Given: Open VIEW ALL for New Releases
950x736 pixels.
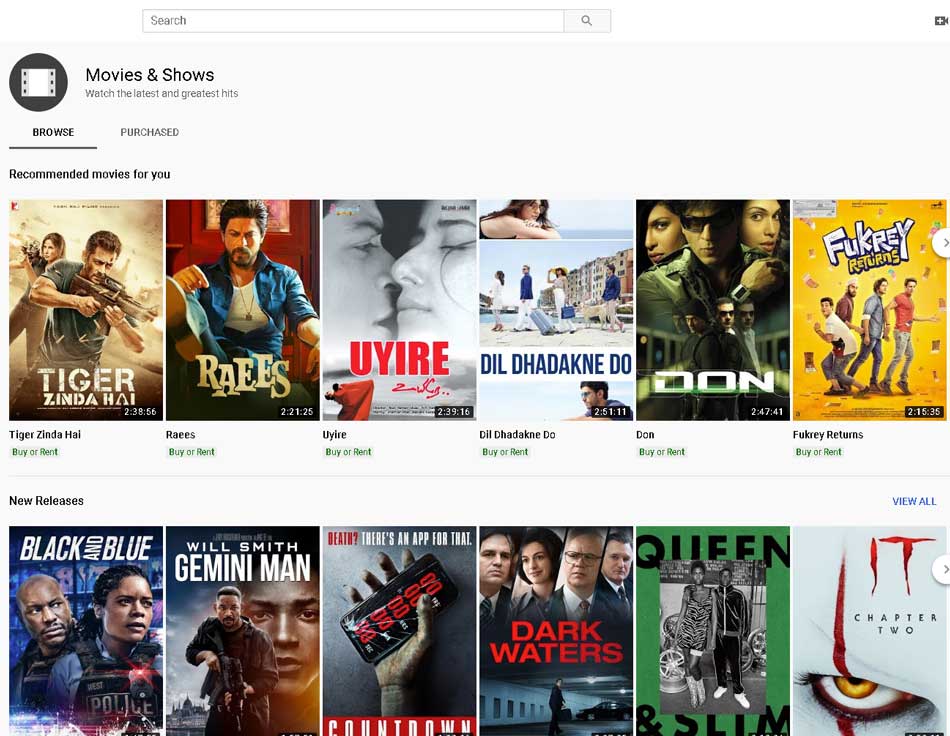Looking at the screenshot, I should click(x=914, y=501).
